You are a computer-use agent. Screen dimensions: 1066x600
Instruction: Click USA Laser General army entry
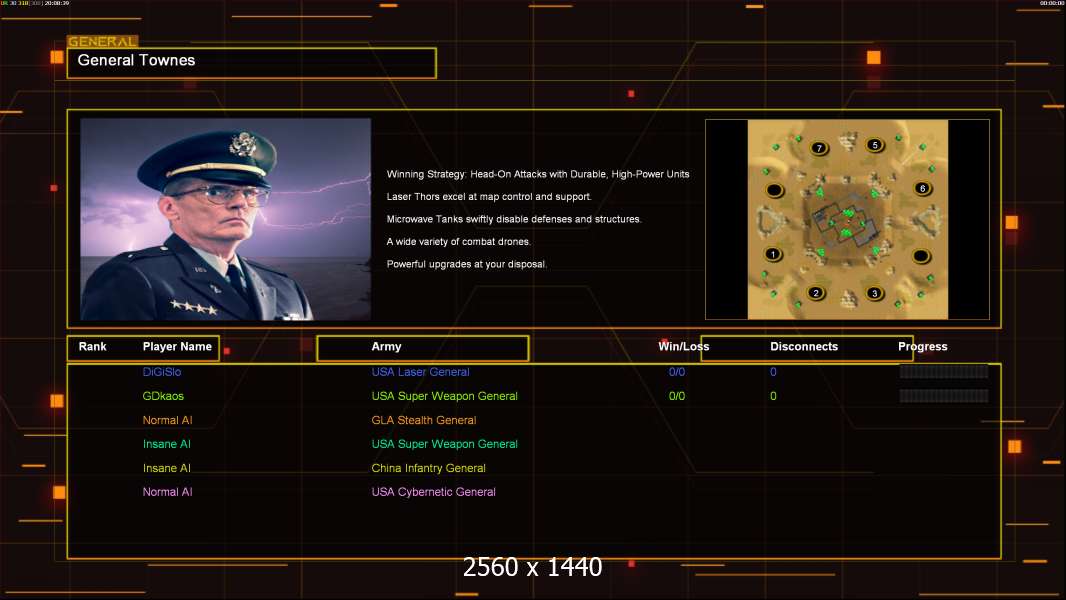[x=420, y=372]
